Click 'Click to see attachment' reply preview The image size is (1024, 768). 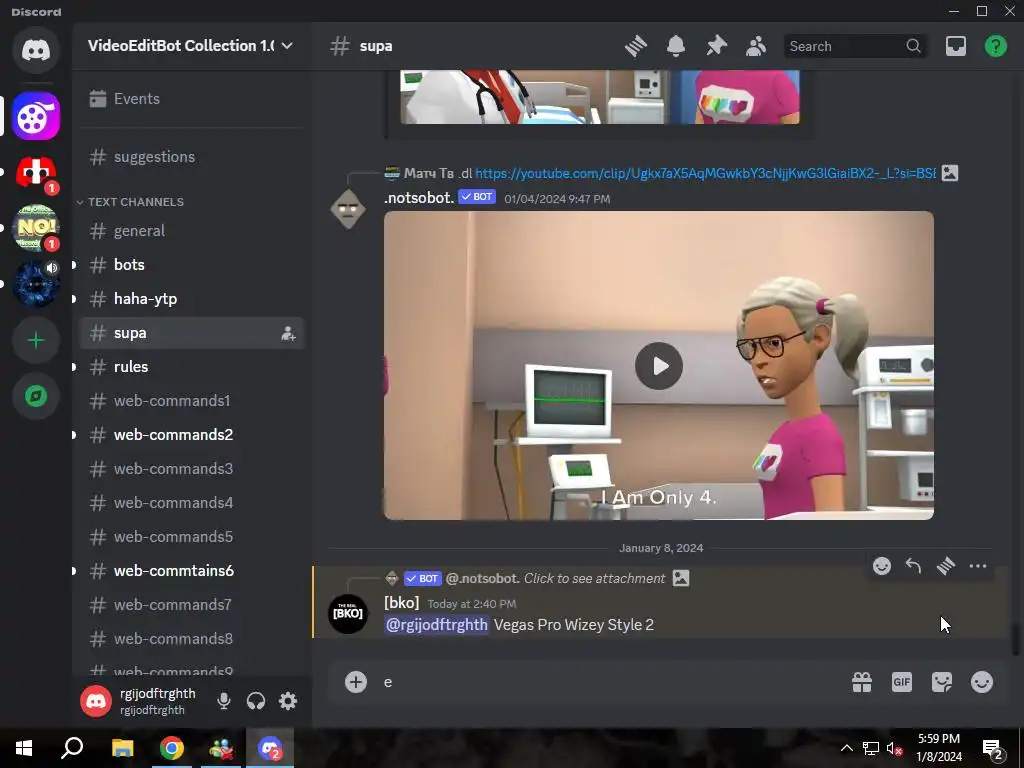point(594,578)
